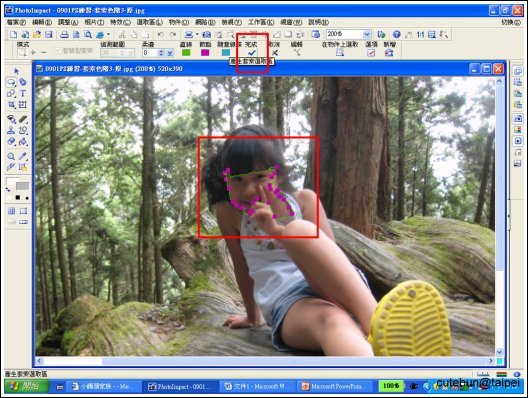Screen dimensions: 528x398
Task: Select the Eyedropper tool
Action: click(23, 156)
